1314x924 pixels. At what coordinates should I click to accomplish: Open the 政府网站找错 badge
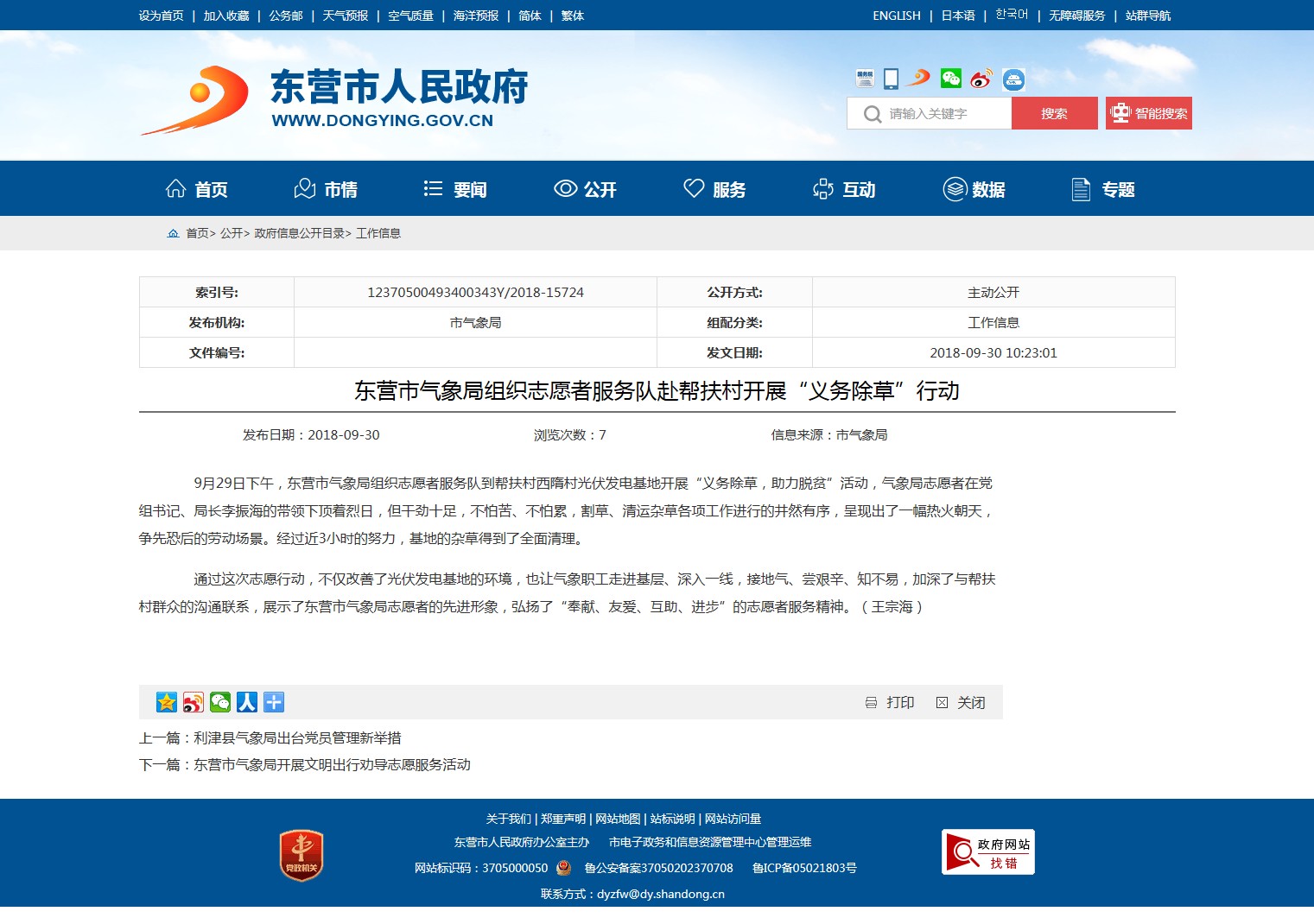point(987,852)
